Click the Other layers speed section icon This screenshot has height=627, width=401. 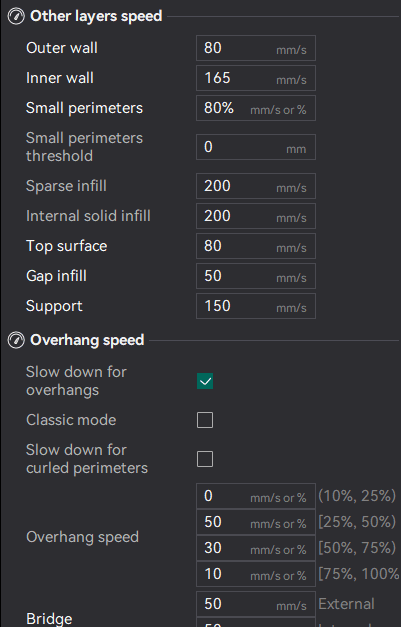(16, 16)
